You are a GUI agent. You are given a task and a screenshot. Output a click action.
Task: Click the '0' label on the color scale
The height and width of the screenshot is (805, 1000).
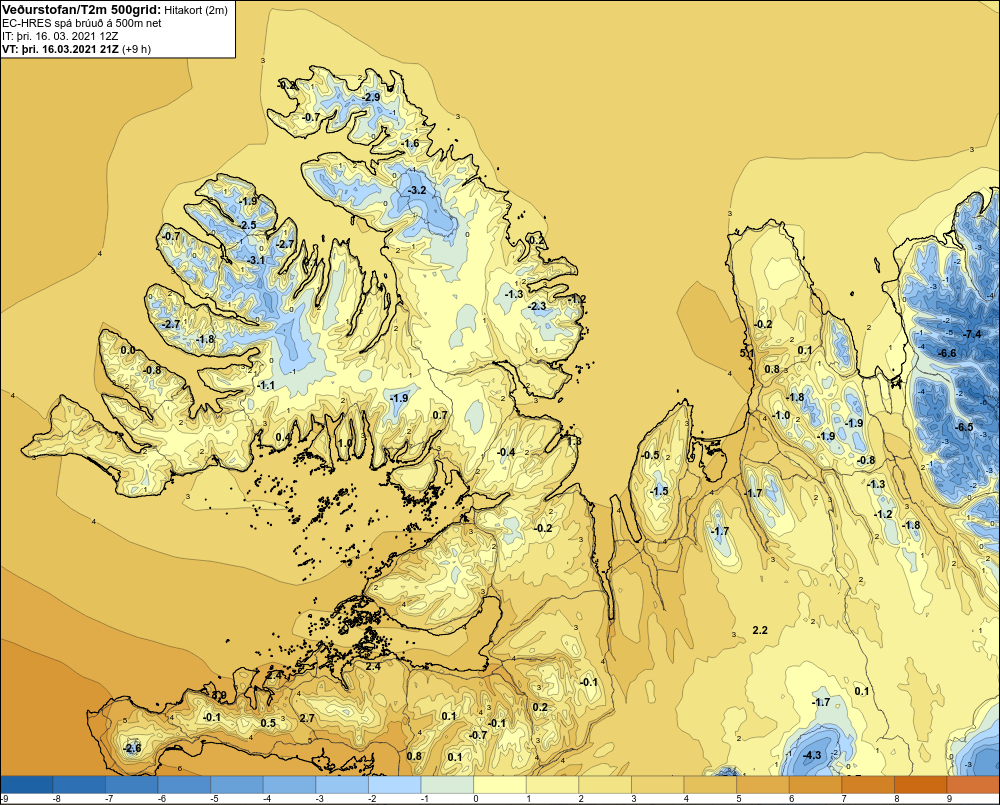tap(476, 799)
